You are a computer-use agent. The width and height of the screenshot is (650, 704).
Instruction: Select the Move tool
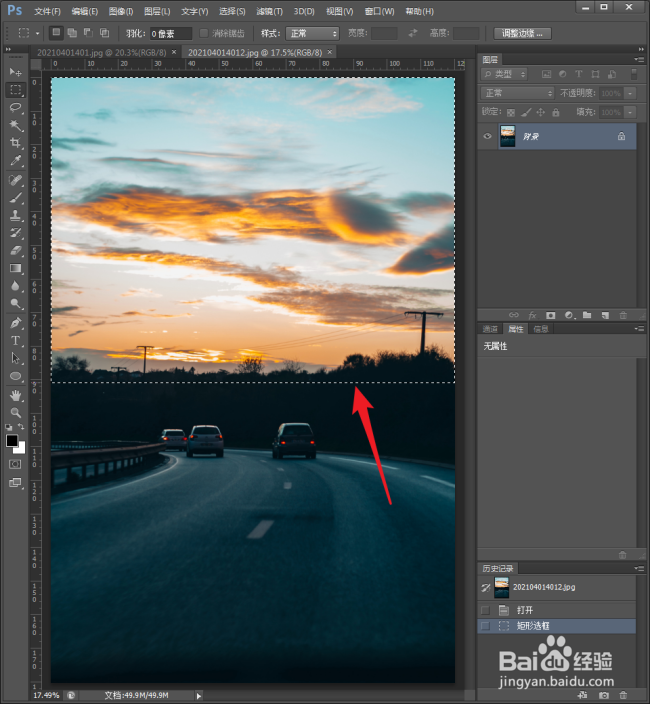[16, 72]
